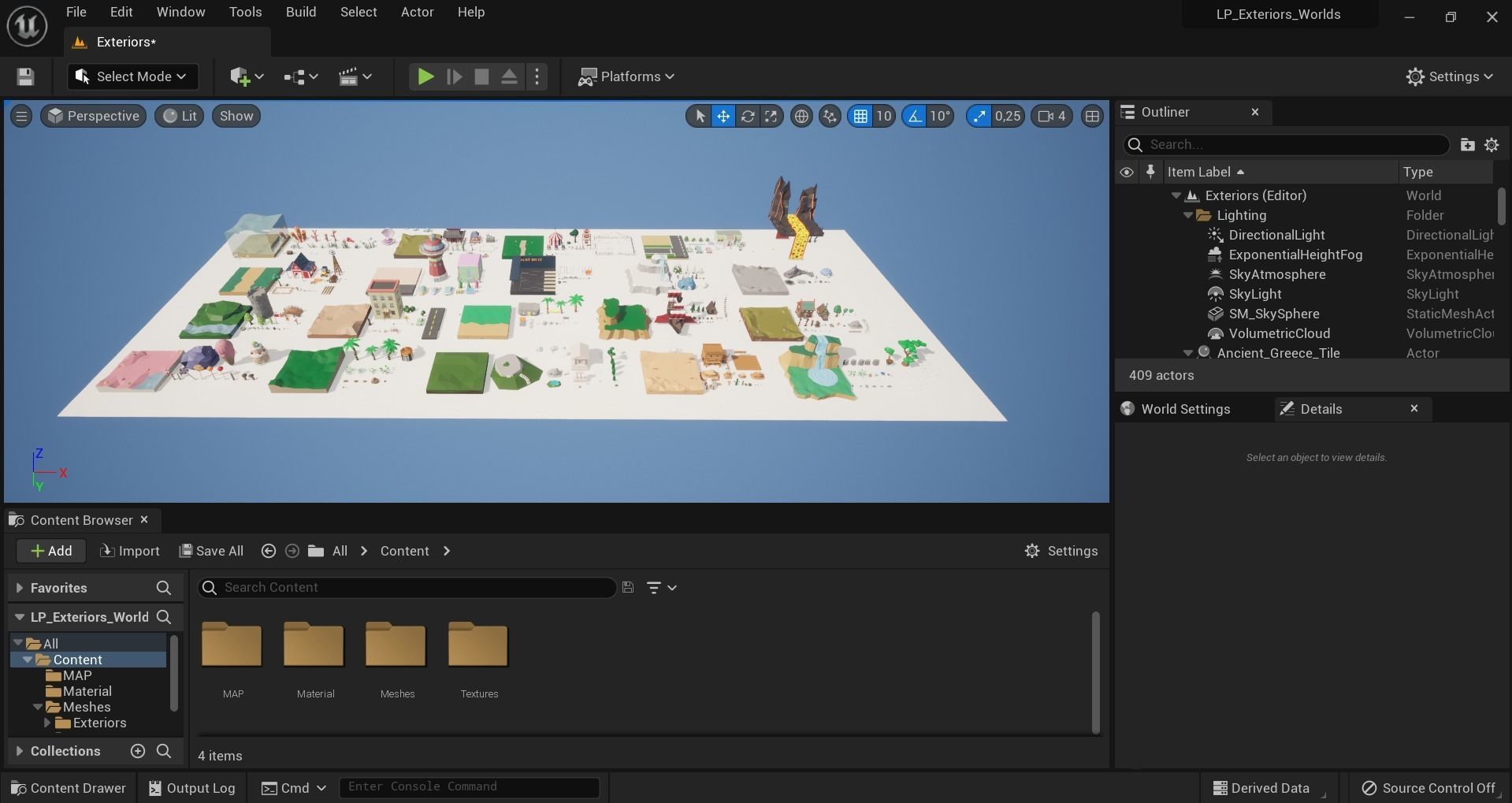Open the content filter dropdown
The height and width of the screenshot is (803, 1512).
[x=661, y=587]
